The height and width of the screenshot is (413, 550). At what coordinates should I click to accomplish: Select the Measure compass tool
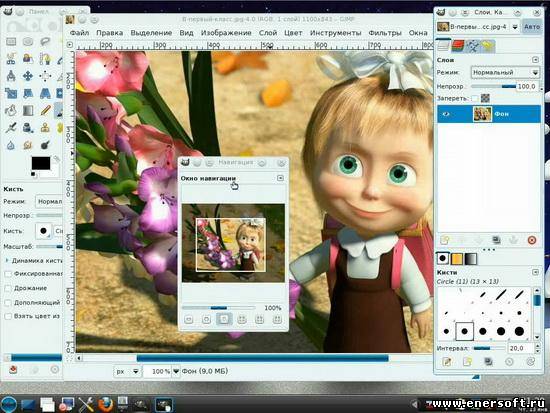[11, 75]
